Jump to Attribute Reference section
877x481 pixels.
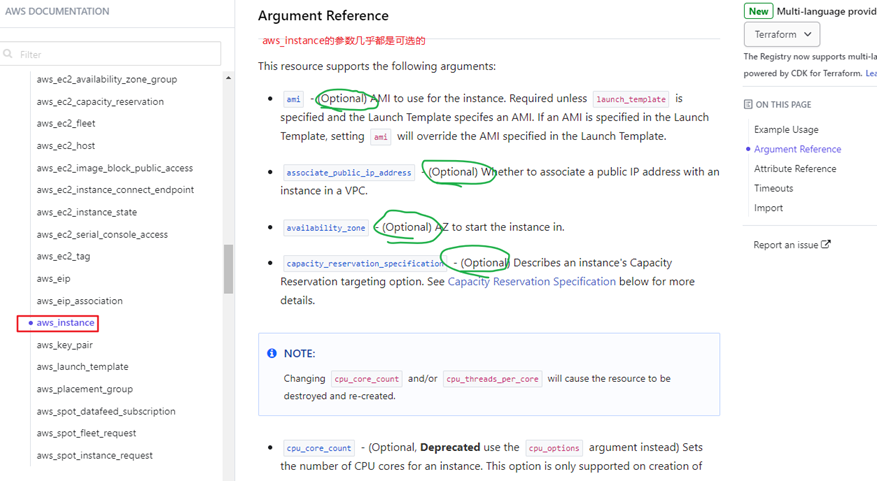pos(795,169)
